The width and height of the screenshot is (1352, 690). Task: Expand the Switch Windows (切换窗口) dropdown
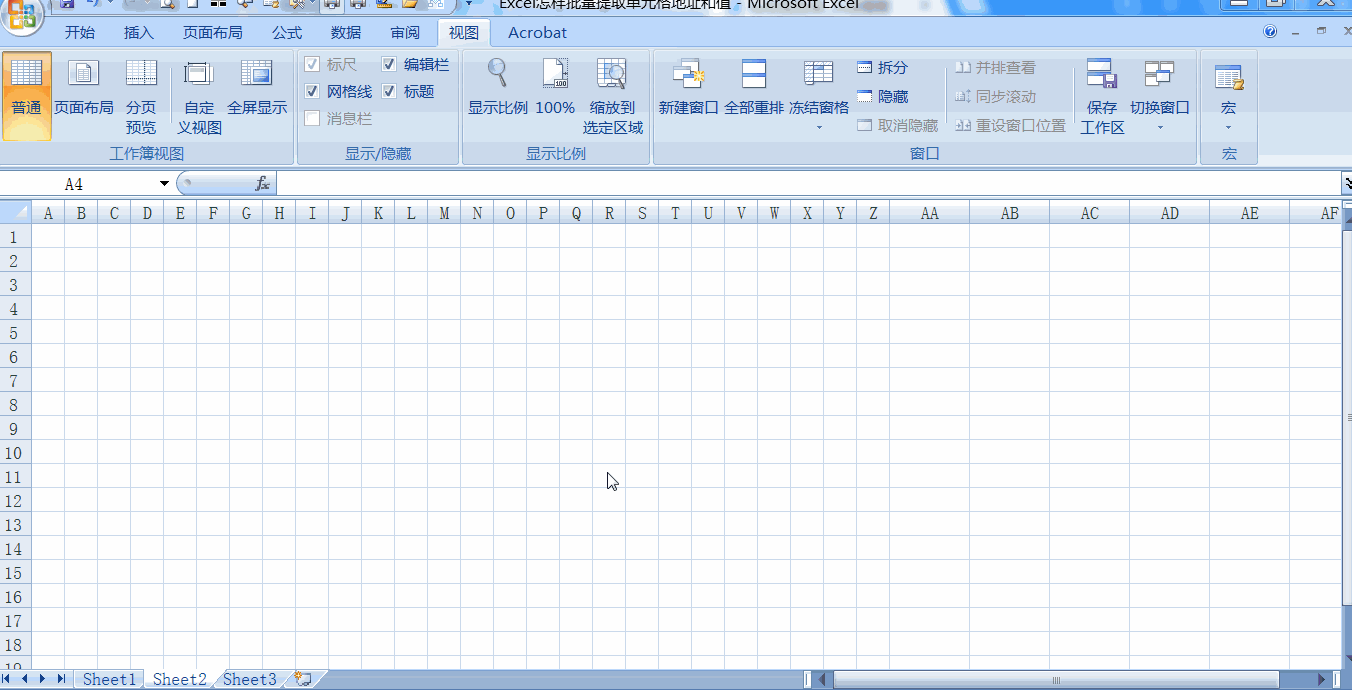click(x=1160, y=127)
